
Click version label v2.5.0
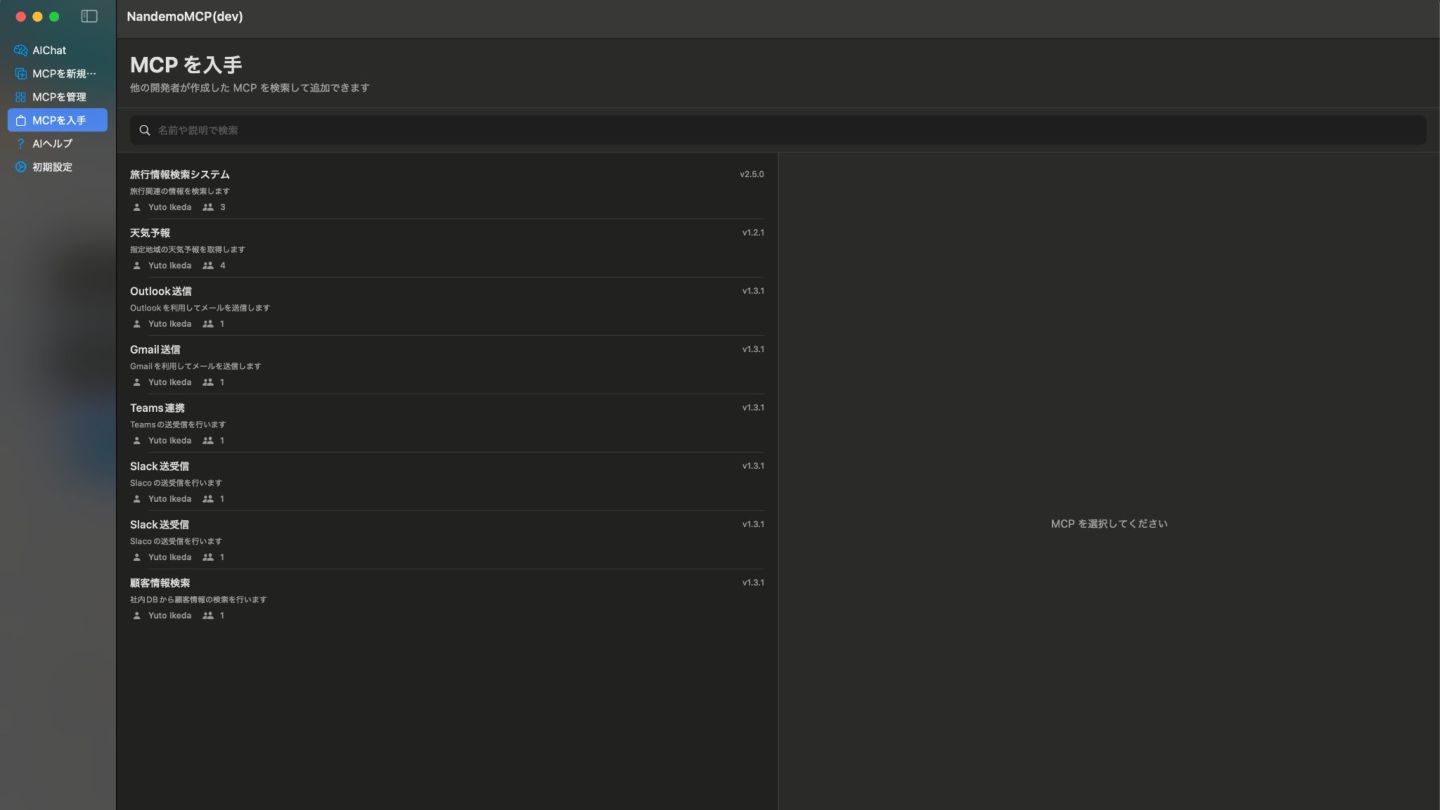click(x=752, y=174)
